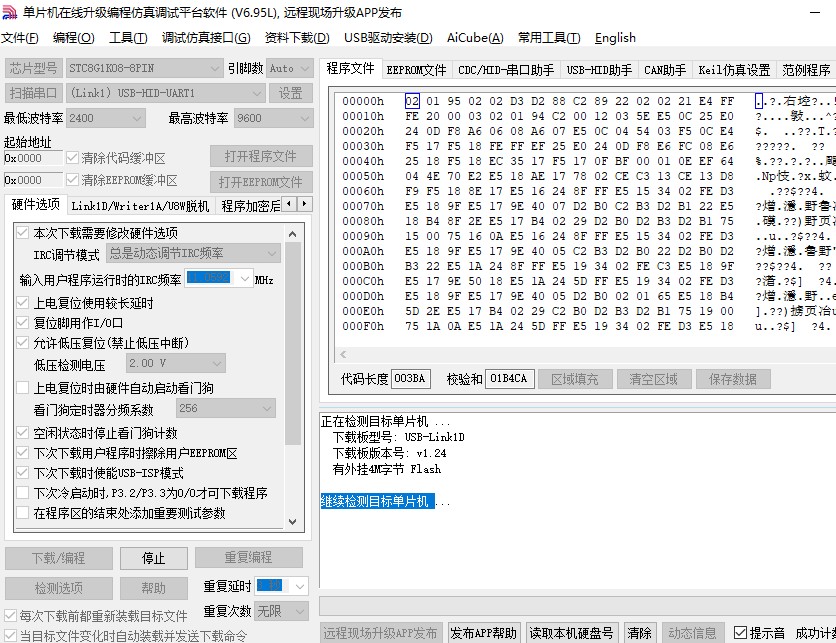Click 发布APP帮助 button
The image size is (836, 643).
tap(483, 633)
